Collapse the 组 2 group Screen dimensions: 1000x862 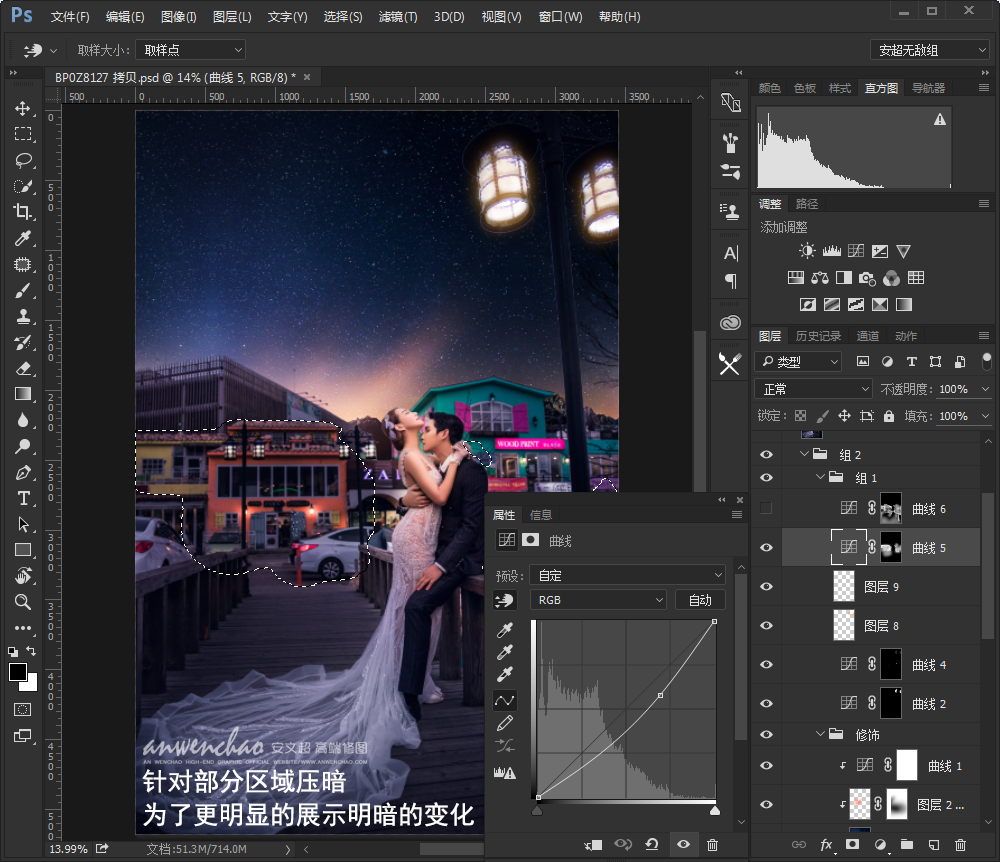(x=804, y=454)
